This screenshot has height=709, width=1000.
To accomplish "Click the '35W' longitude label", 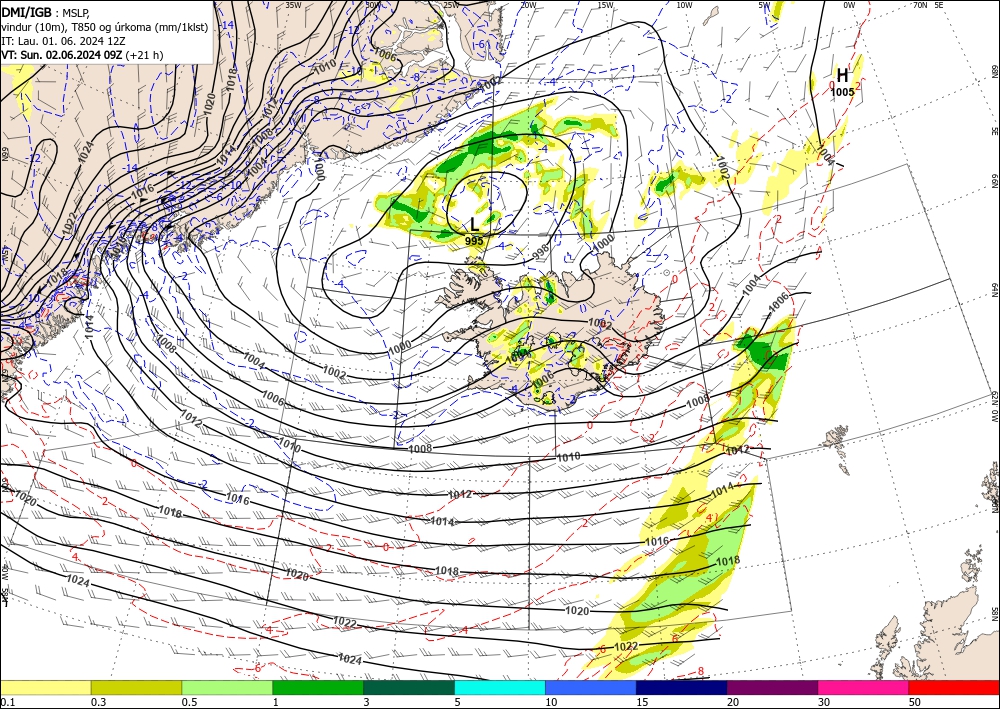I will [293, 5].
